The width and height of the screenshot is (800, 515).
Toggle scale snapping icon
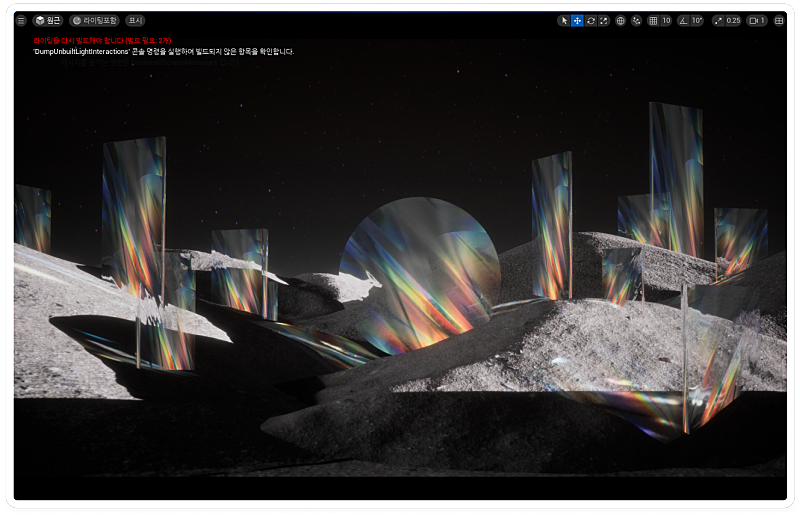(718, 20)
